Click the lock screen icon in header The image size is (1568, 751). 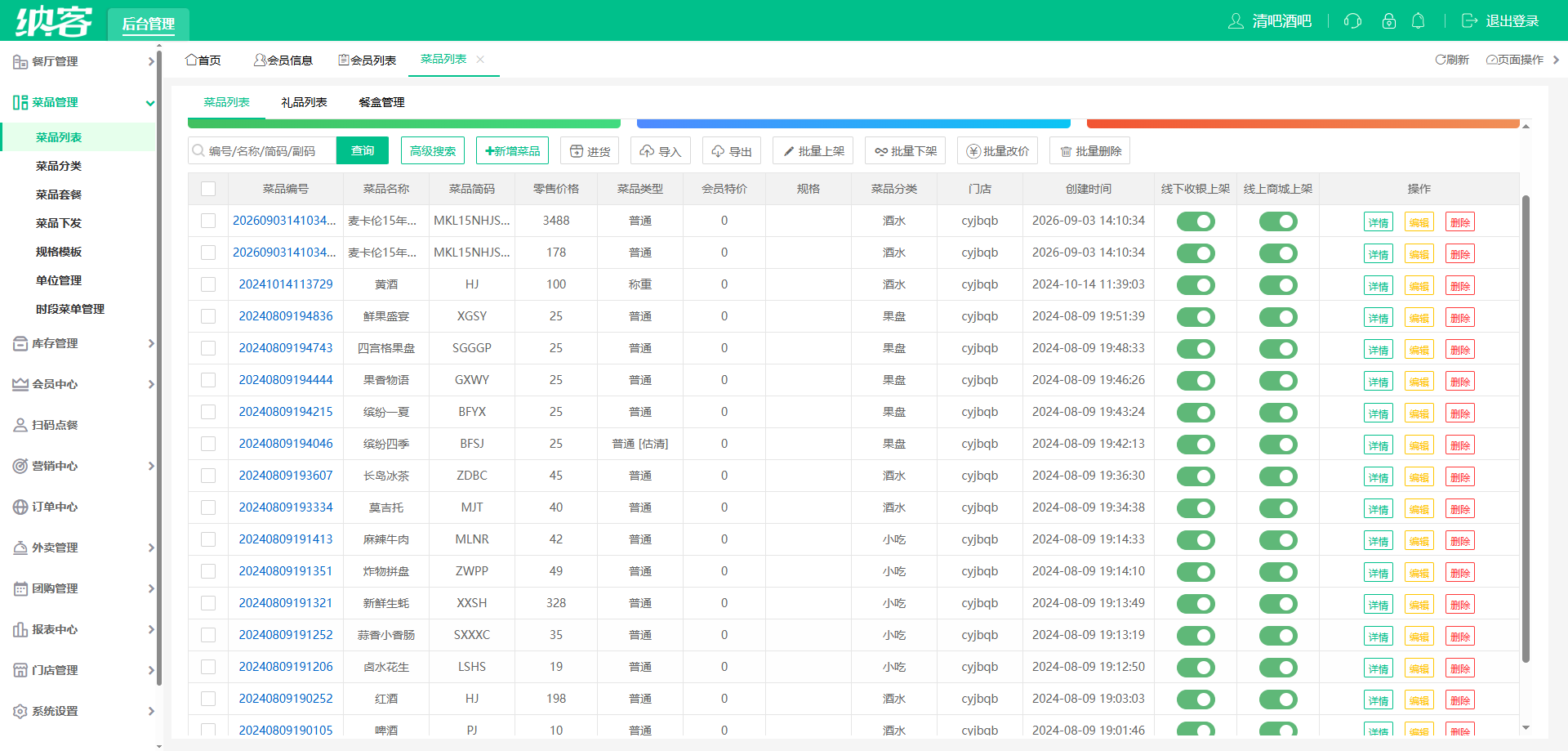tap(1388, 20)
